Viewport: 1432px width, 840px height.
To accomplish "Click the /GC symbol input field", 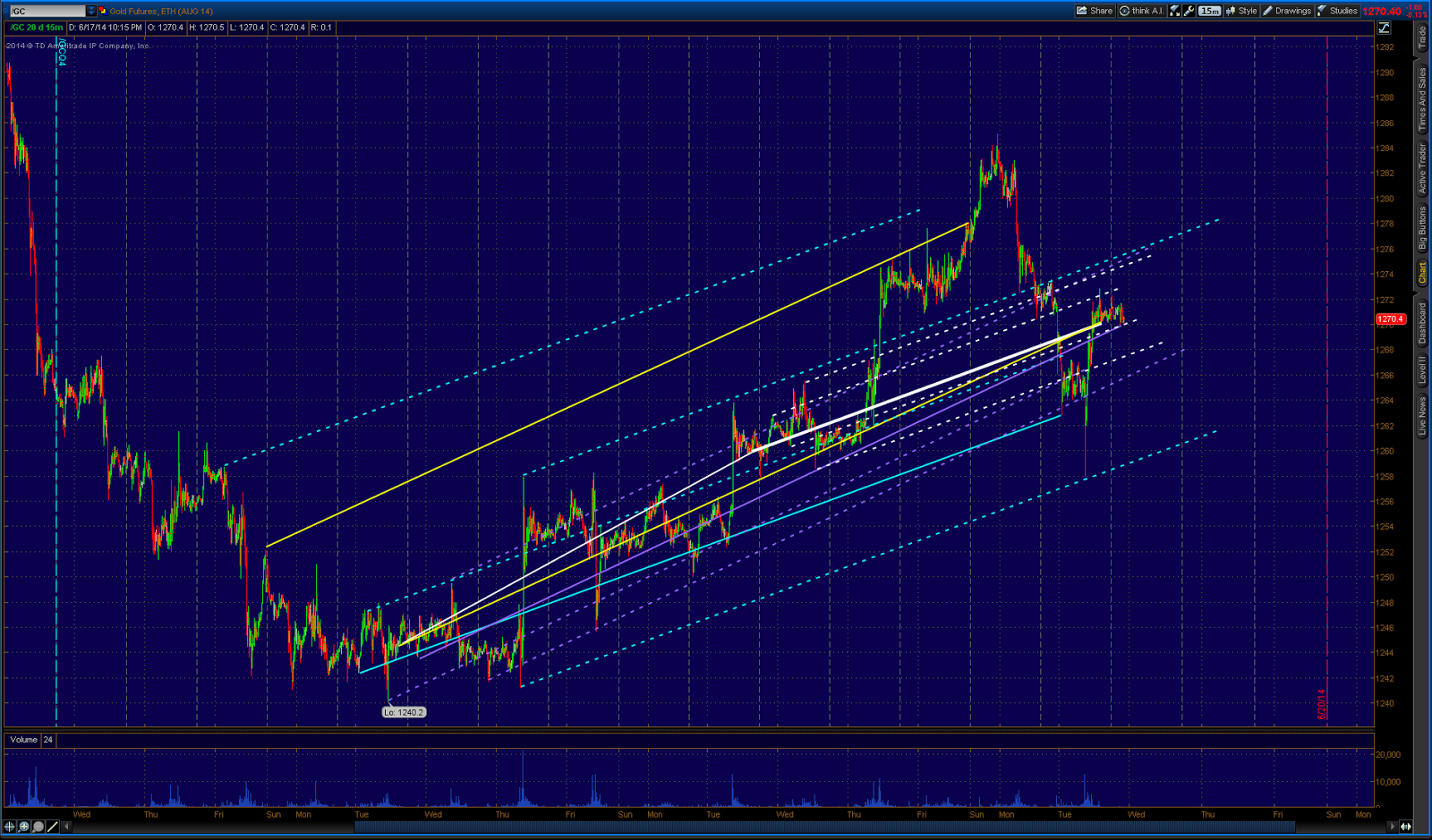I will pos(47,11).
